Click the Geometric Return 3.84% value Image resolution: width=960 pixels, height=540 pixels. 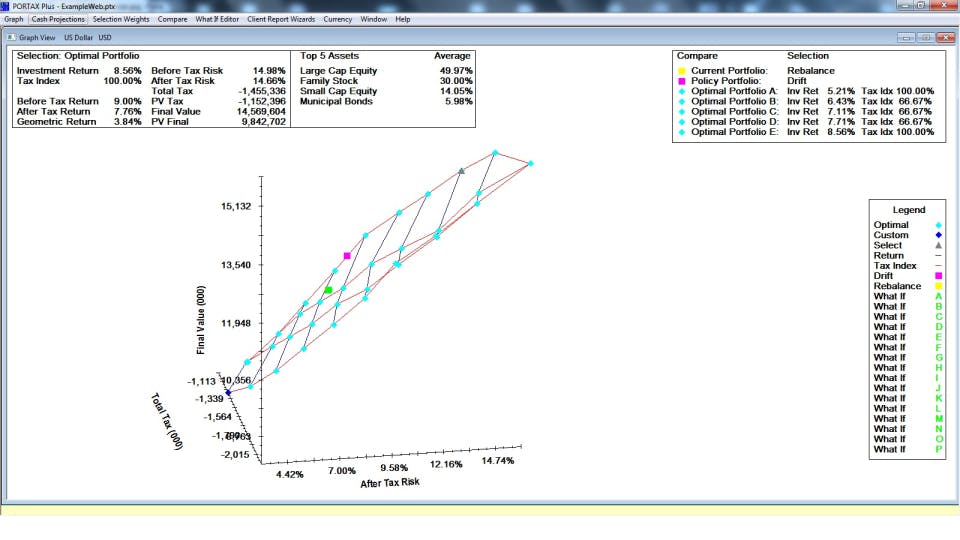(x=127, y=122)
